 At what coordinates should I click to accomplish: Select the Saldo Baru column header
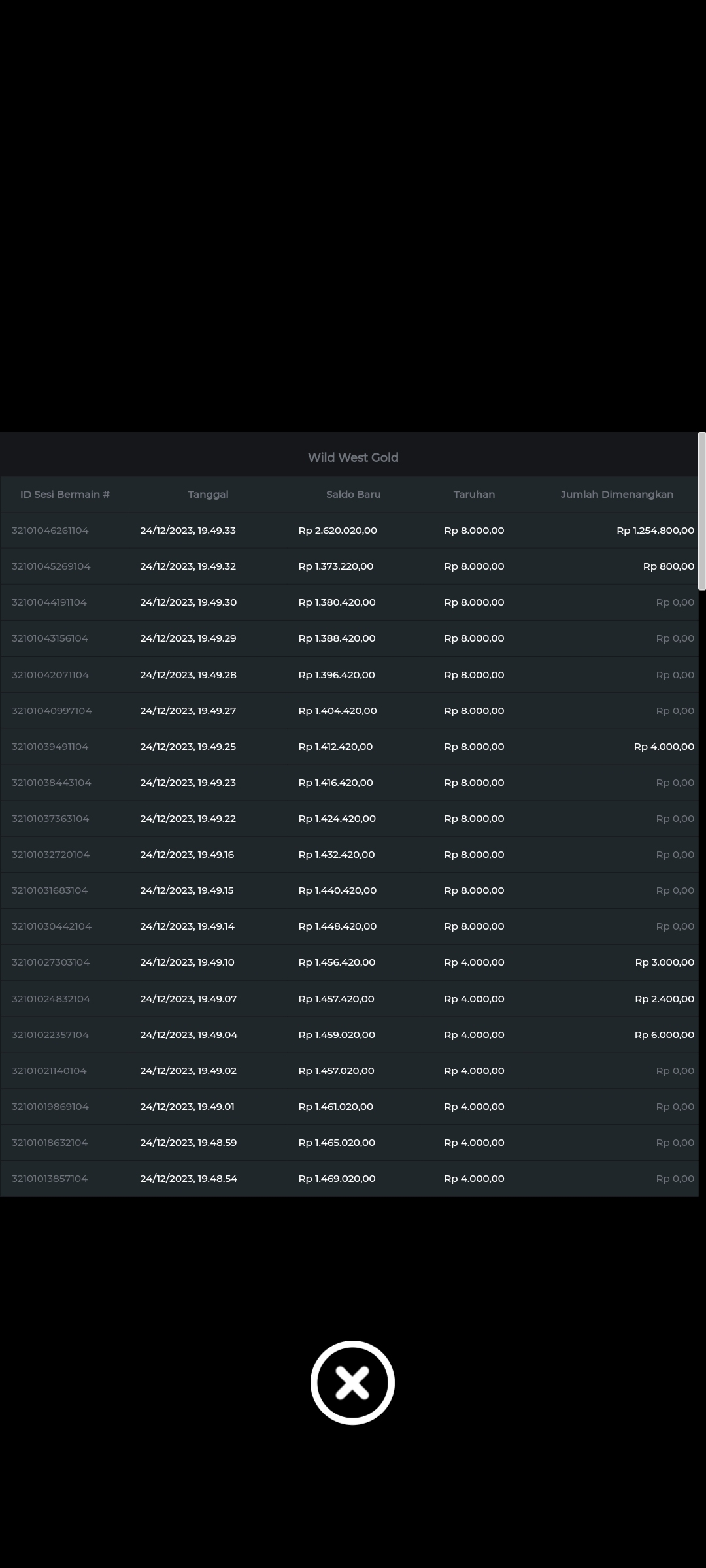pos(353,494)
